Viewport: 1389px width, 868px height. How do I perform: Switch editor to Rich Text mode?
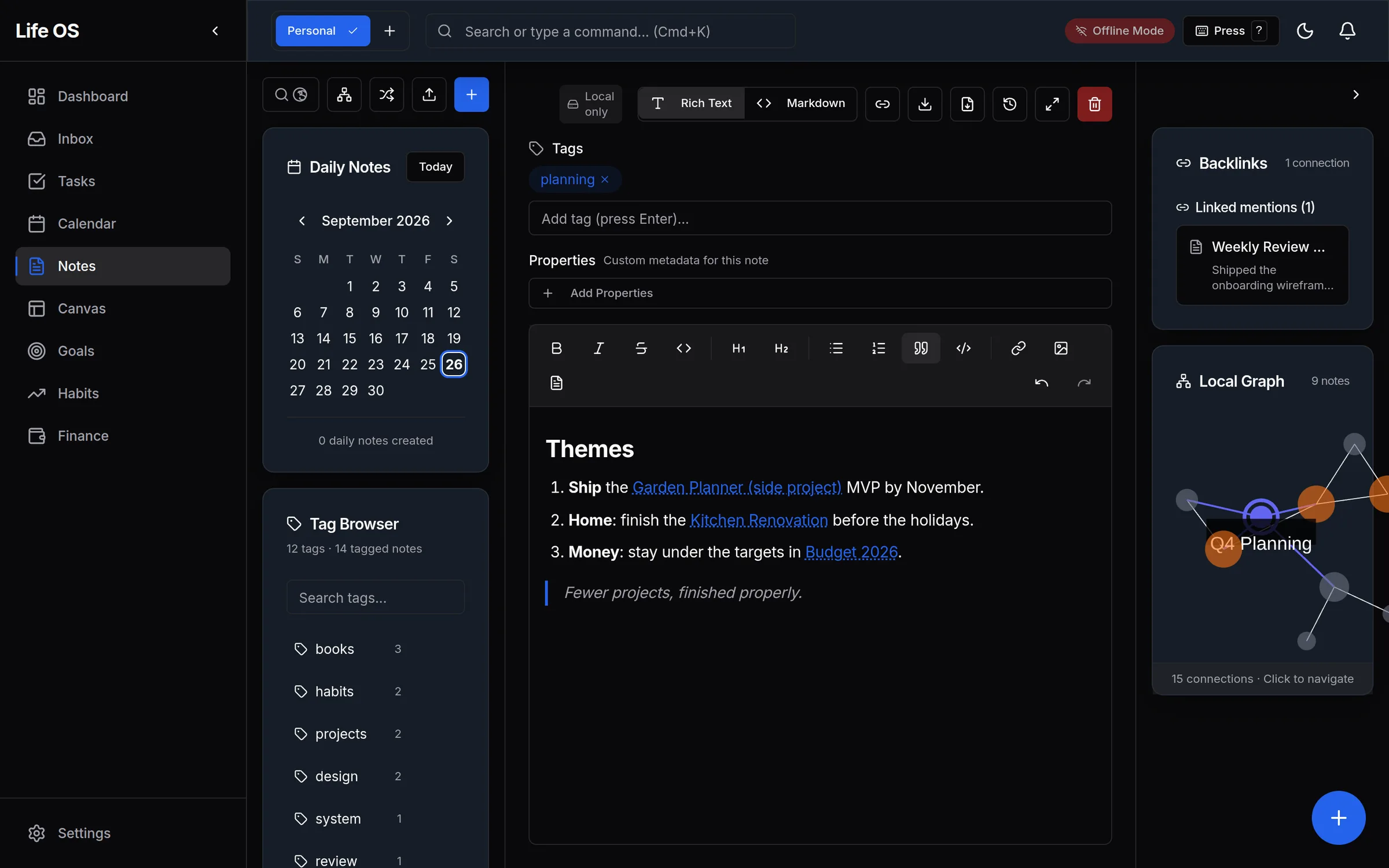692,104
